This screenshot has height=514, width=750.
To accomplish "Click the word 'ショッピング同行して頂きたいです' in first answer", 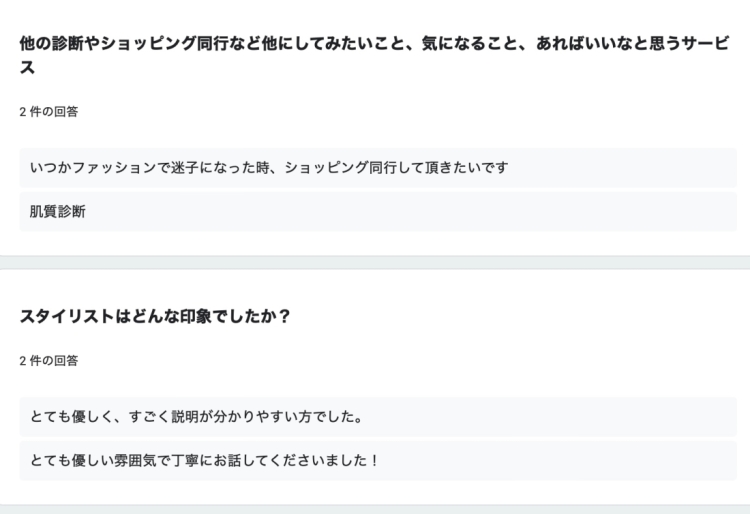I will click(396, 168).
